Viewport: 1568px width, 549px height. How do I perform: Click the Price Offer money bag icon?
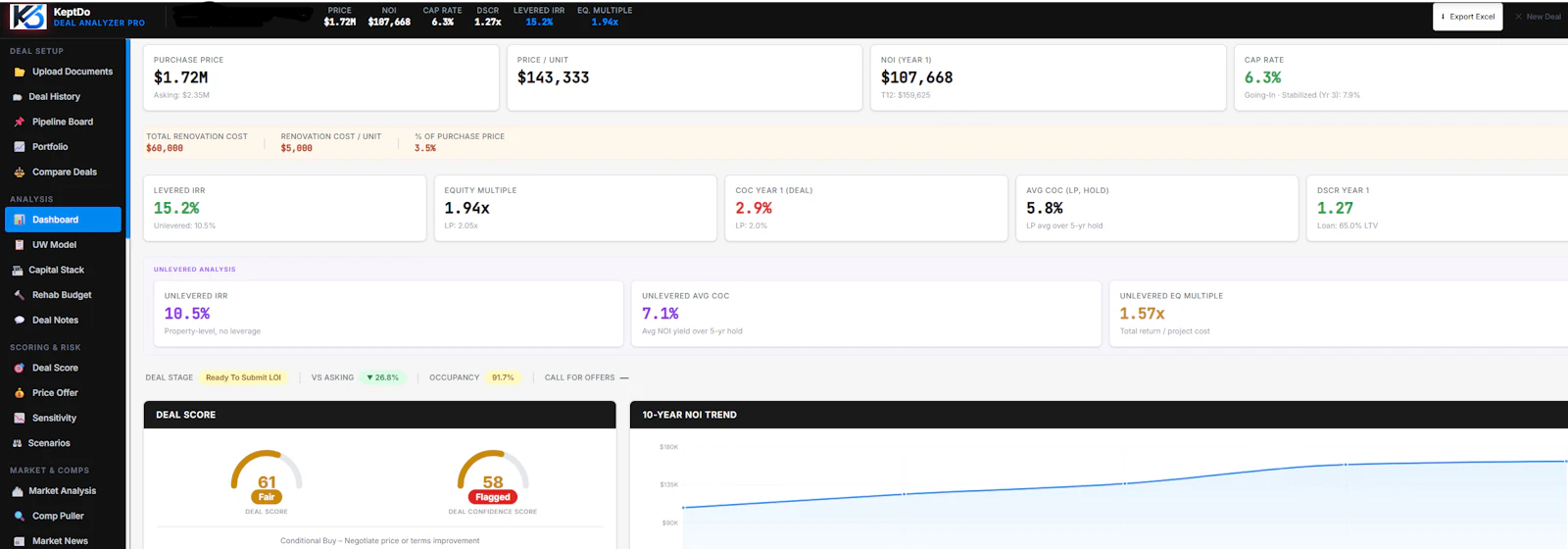coord(20,393)
